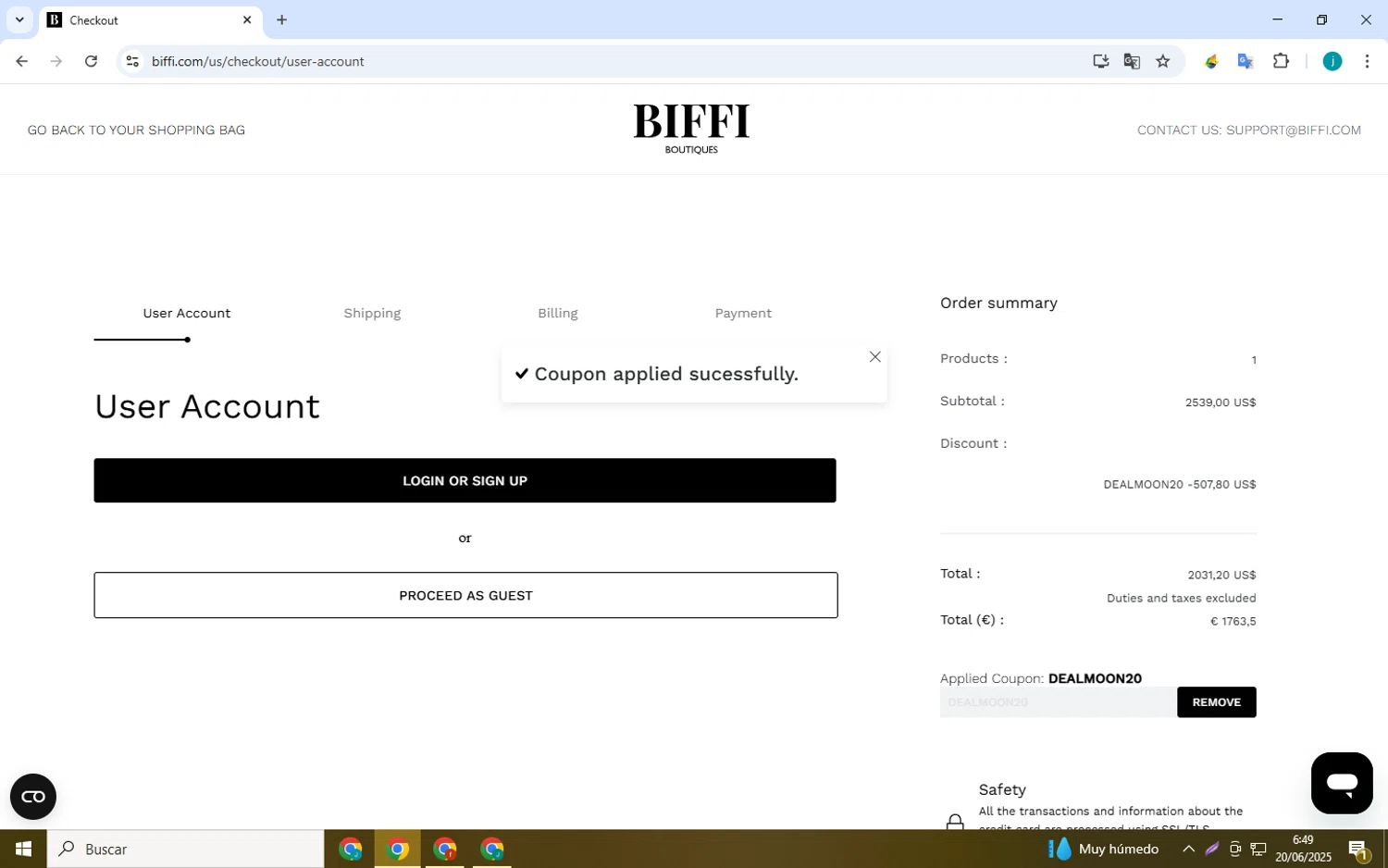Click the meet now camera tray icon
This screenshot has height=868, width=1388.
tap(1235, 849)
